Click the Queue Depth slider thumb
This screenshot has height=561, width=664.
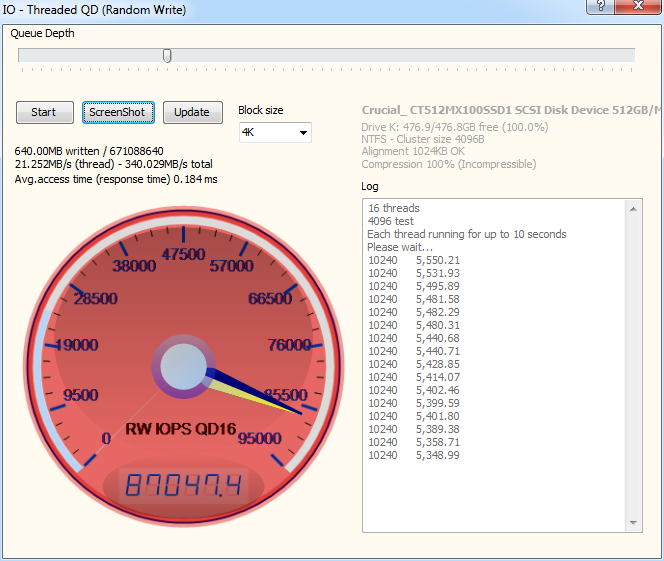167,56
